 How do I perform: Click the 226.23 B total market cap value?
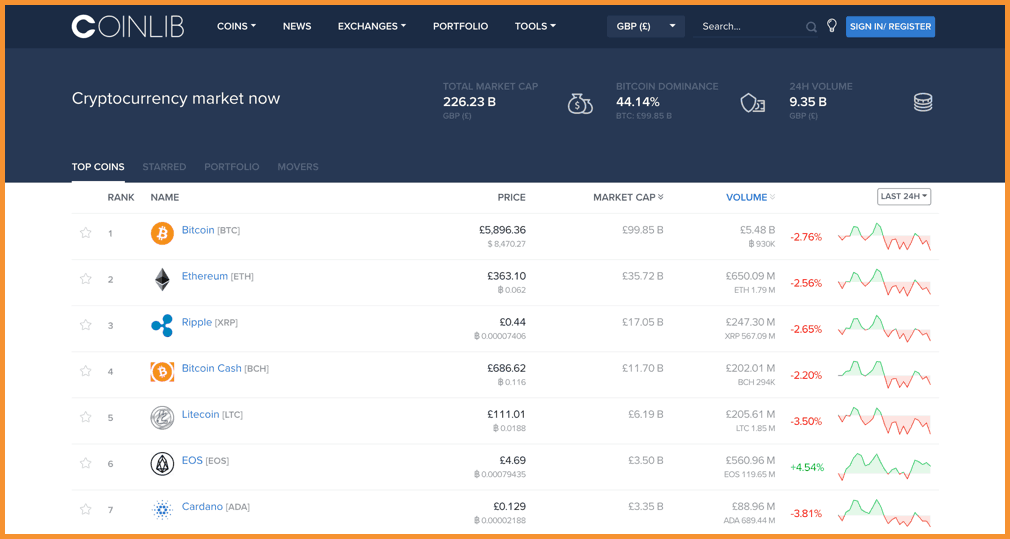click(470, 102)
